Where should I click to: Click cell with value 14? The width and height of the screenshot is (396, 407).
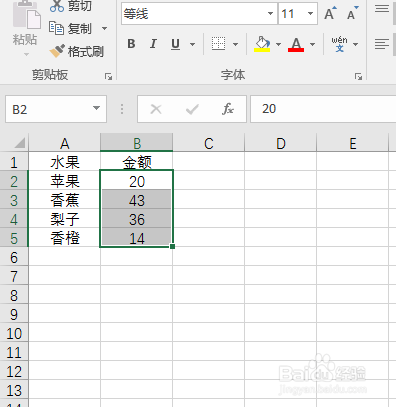coord(137,238)
